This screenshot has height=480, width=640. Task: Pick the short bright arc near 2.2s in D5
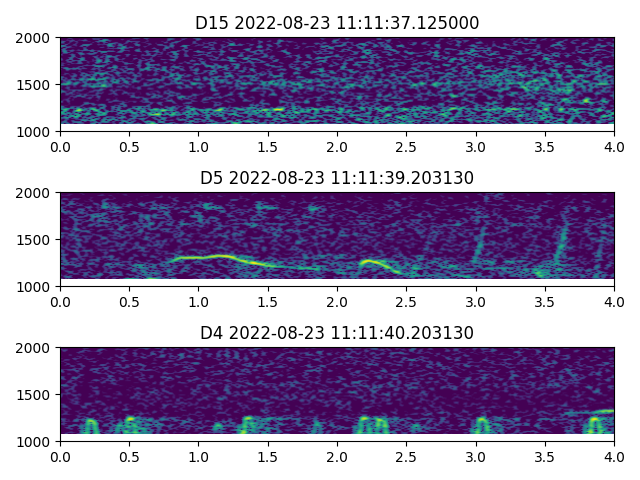tap(374, 262)
